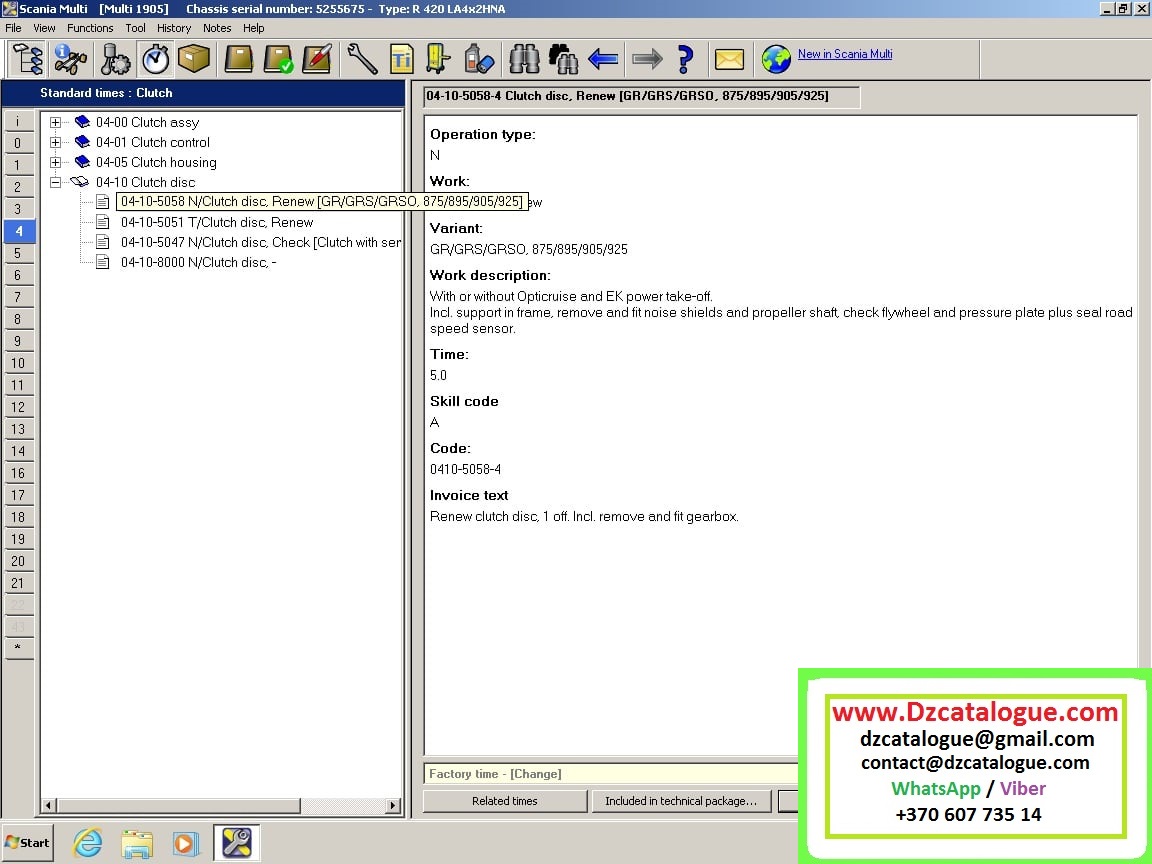Screen dimensions: 1152x864
Task: Select the stopwatch standard times icon
Action: [156, 60]
